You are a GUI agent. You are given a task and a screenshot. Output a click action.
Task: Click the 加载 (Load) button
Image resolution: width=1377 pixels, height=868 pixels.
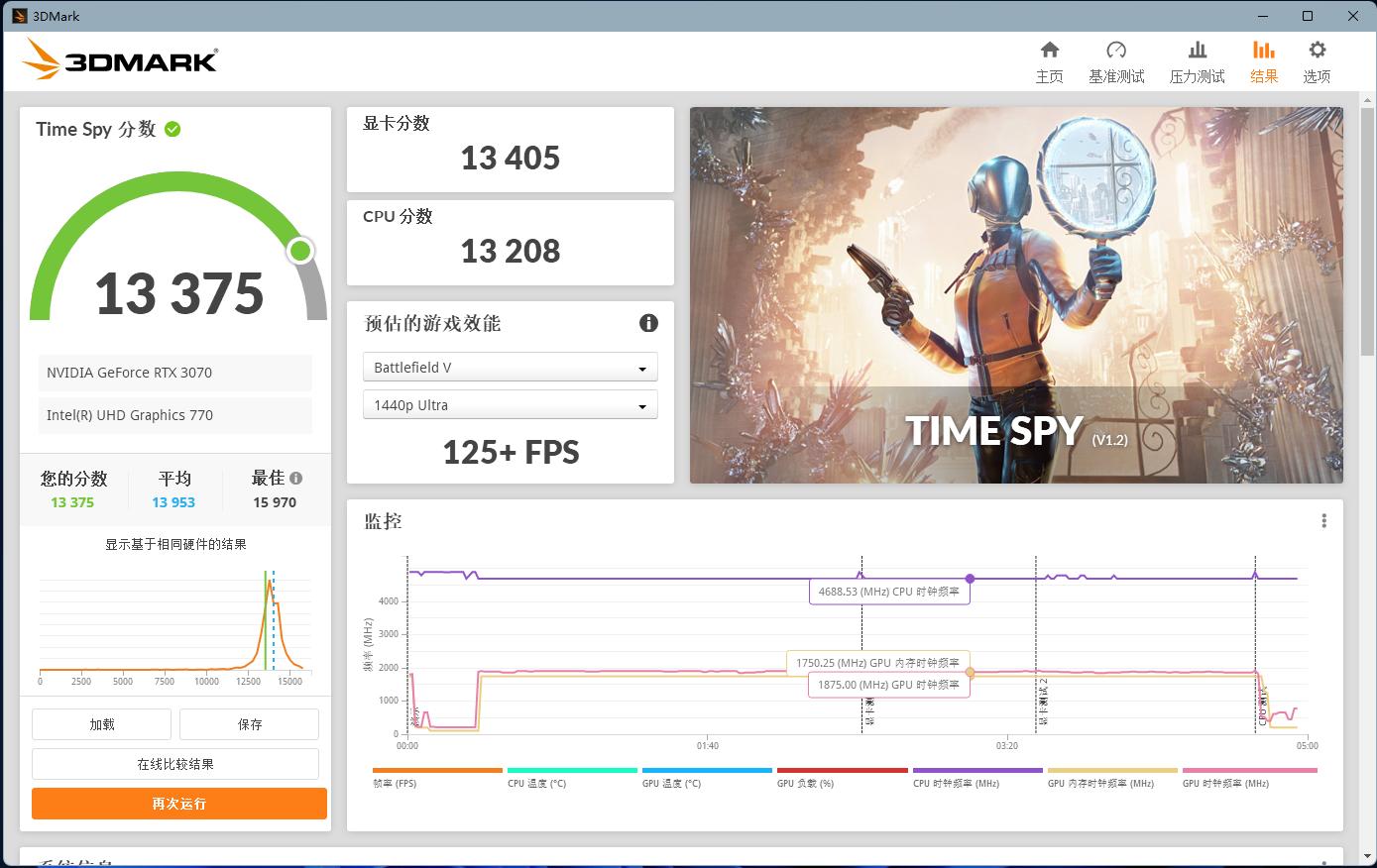tap(101, 724)
